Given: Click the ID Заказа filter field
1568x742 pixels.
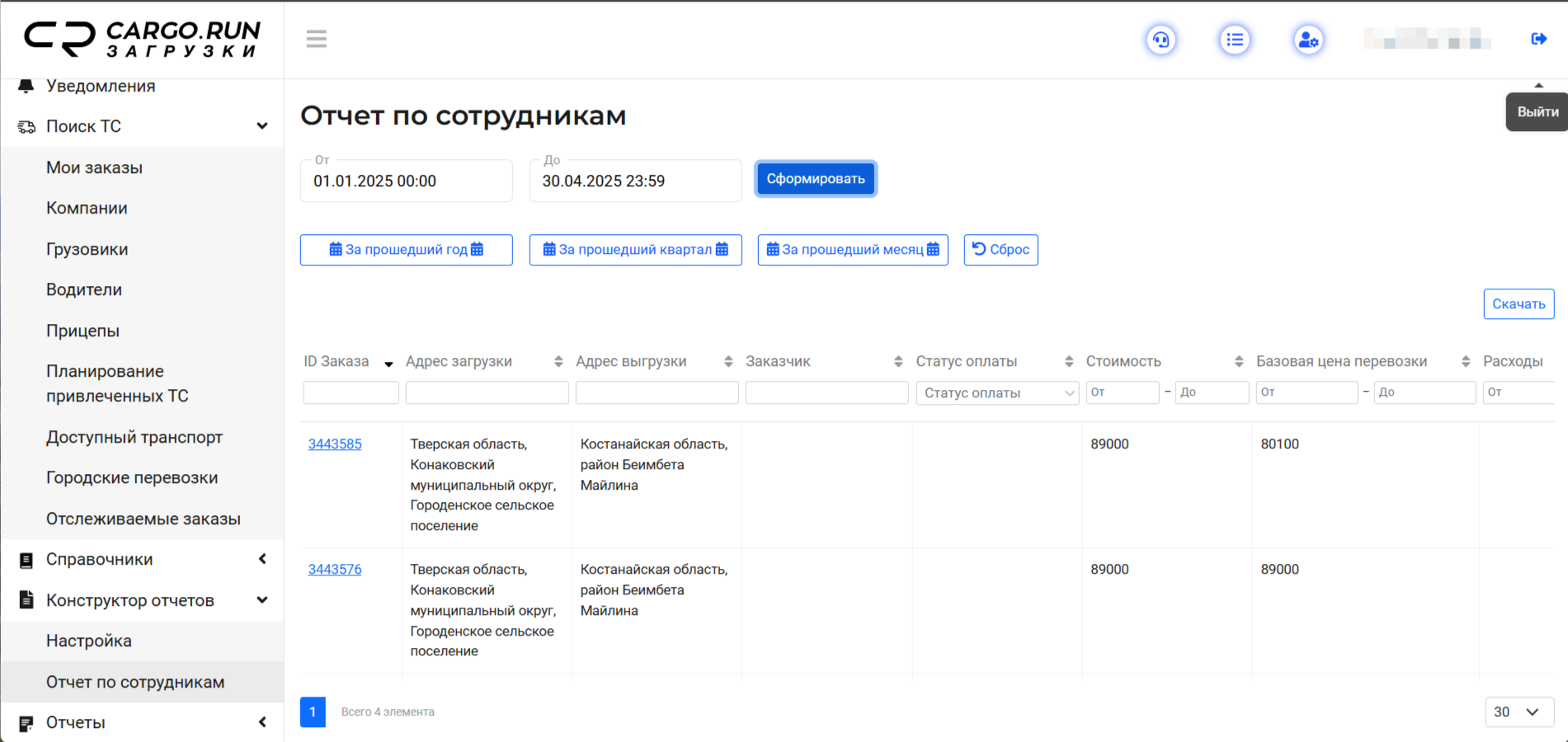Looking at the screenshot, I should point(351,393).
